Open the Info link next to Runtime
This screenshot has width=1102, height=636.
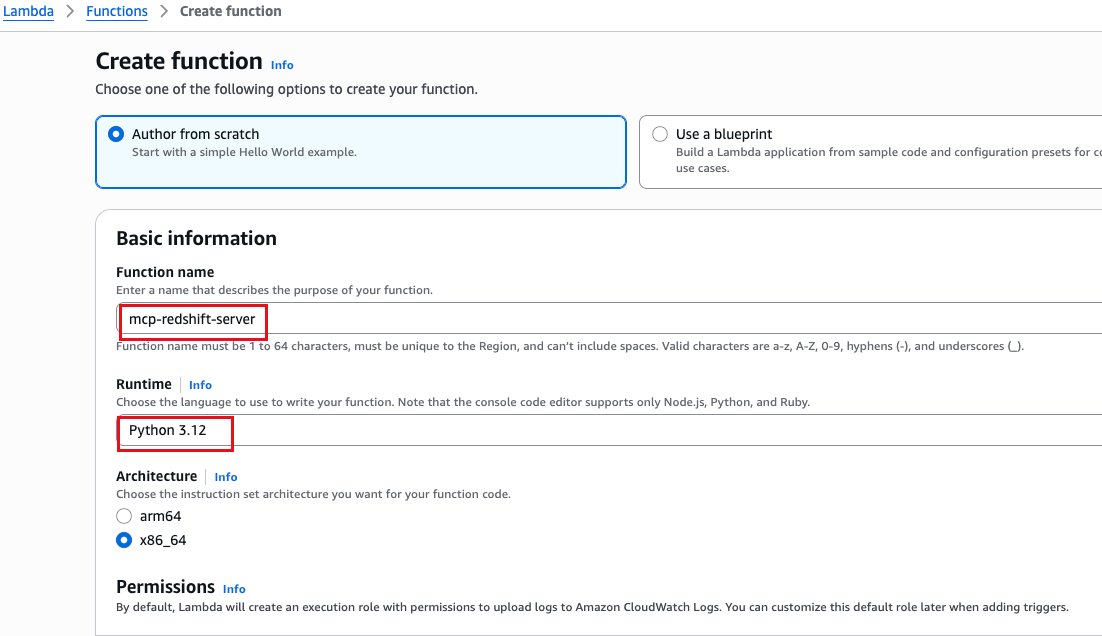click(x=200, y=385)
